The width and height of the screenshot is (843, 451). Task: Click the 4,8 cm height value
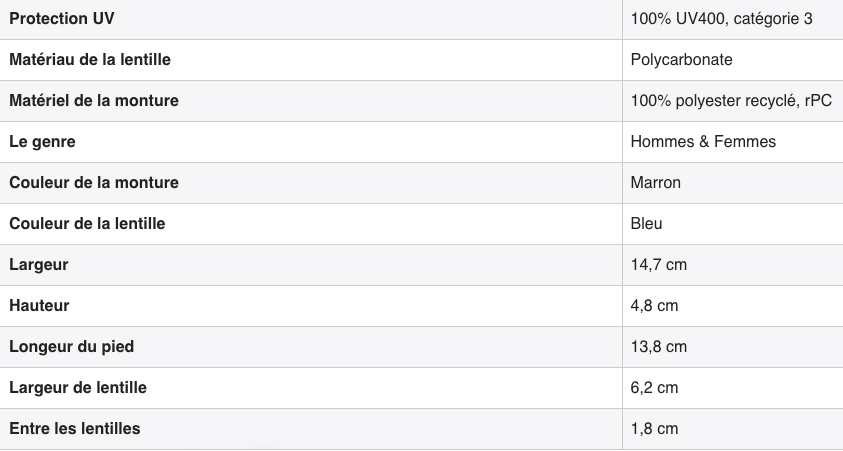[654, 306]
